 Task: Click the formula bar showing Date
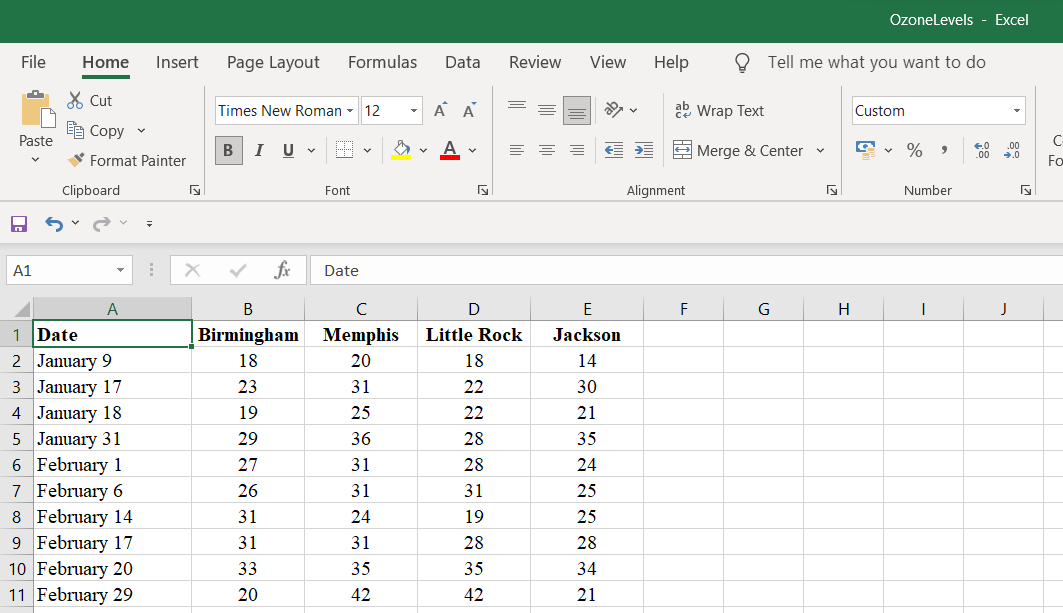click(x=686, y=270)
